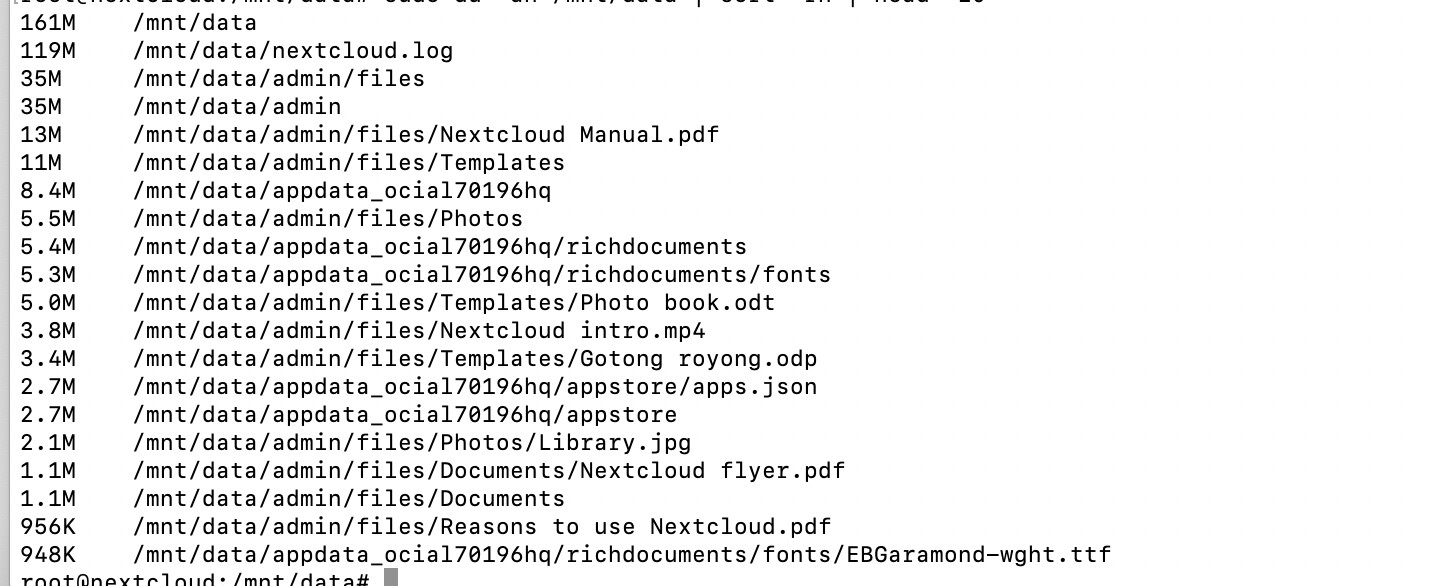This screenshot has width=1432, height=586.
Task: Click the appstore/apps.json path
Action: click(474, 386)
